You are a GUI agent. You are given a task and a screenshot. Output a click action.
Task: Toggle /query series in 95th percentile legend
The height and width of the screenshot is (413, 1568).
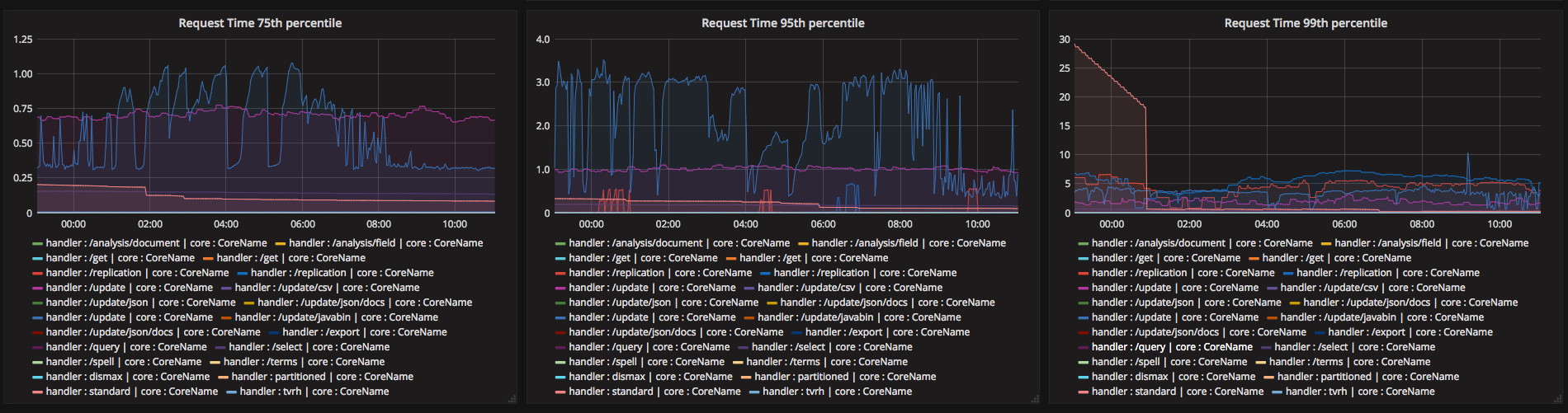[x=649, y=347]
